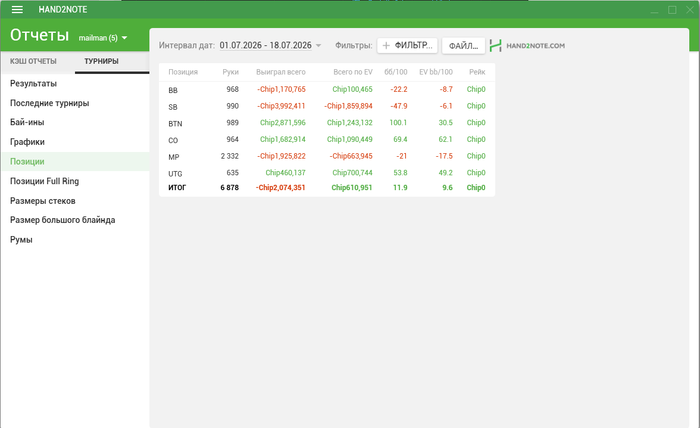Select the BTN position row

327,123
